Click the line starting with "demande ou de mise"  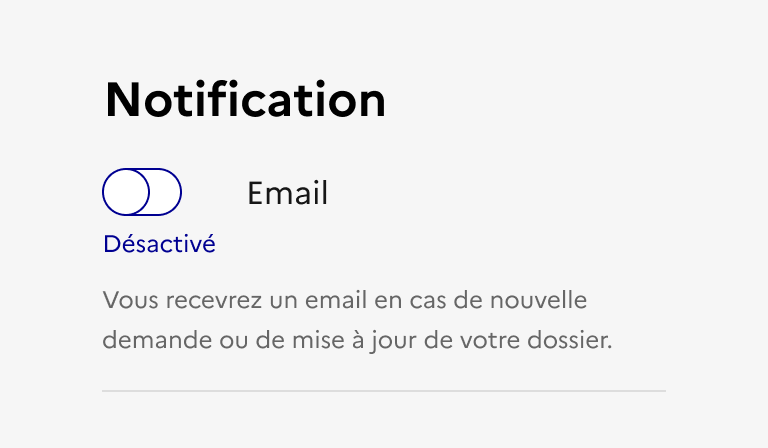tap(356, 340)
